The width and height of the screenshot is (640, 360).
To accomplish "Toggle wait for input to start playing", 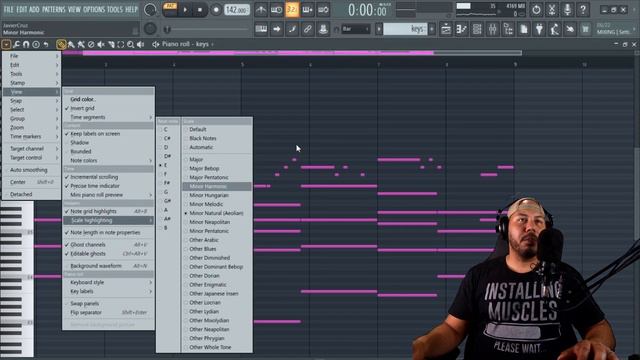I will tap(276, 9).
